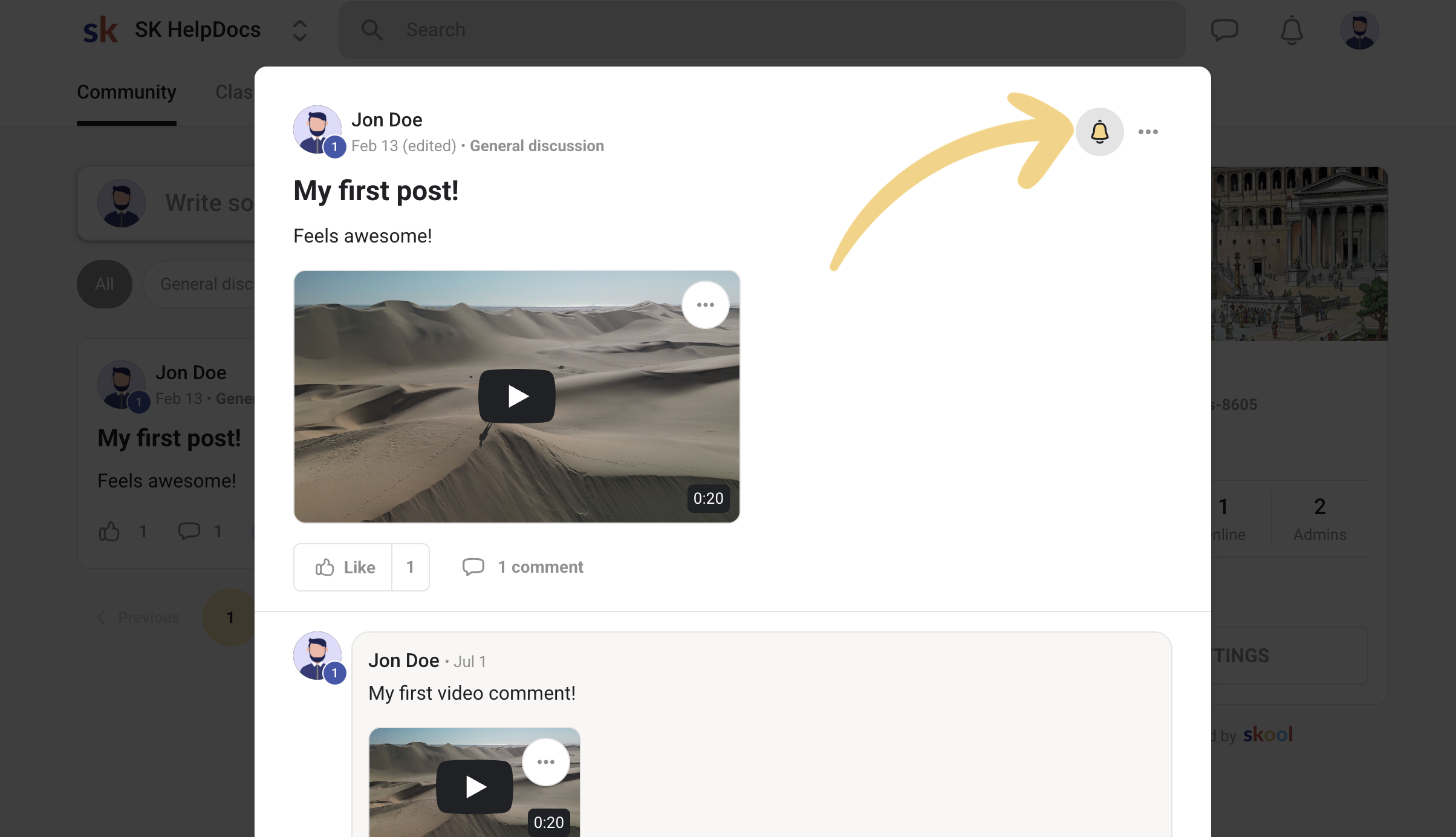The width and height of the screenshot is (1456, 837).
Task: Open the chat messages icon
Action: [1224, 30]
